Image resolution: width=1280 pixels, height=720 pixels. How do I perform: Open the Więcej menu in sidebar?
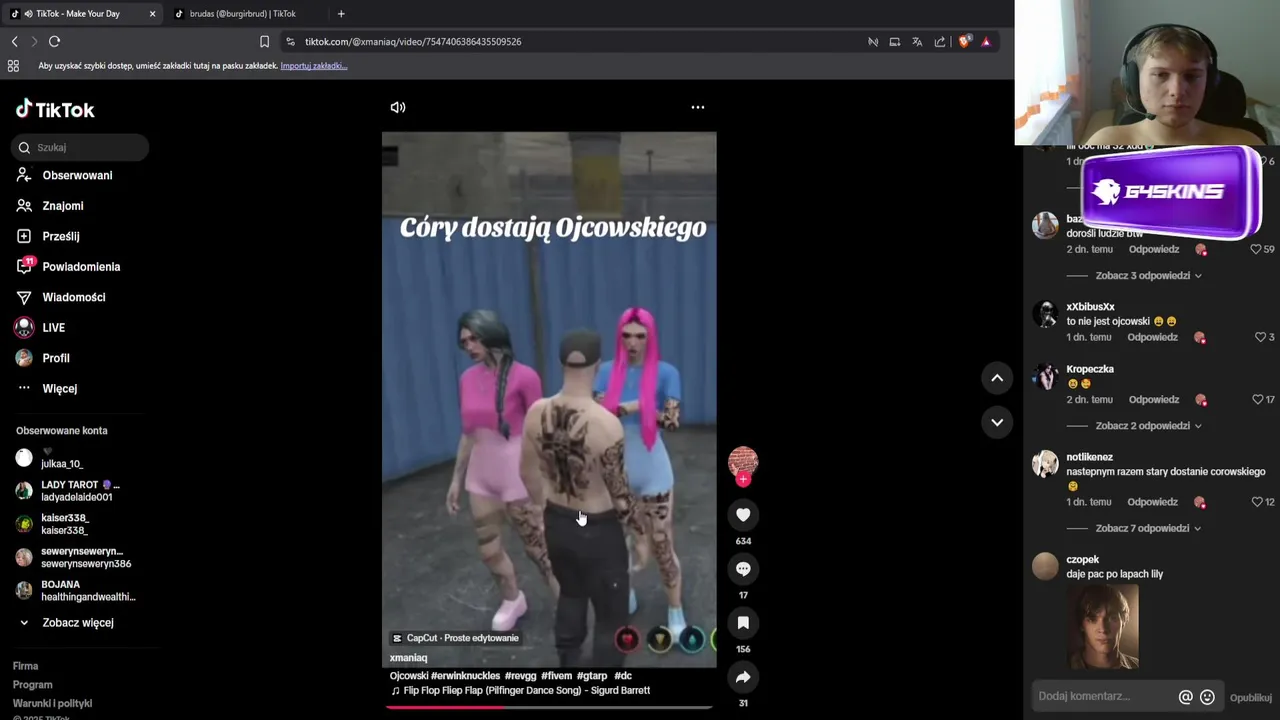[x=59, y=388]
